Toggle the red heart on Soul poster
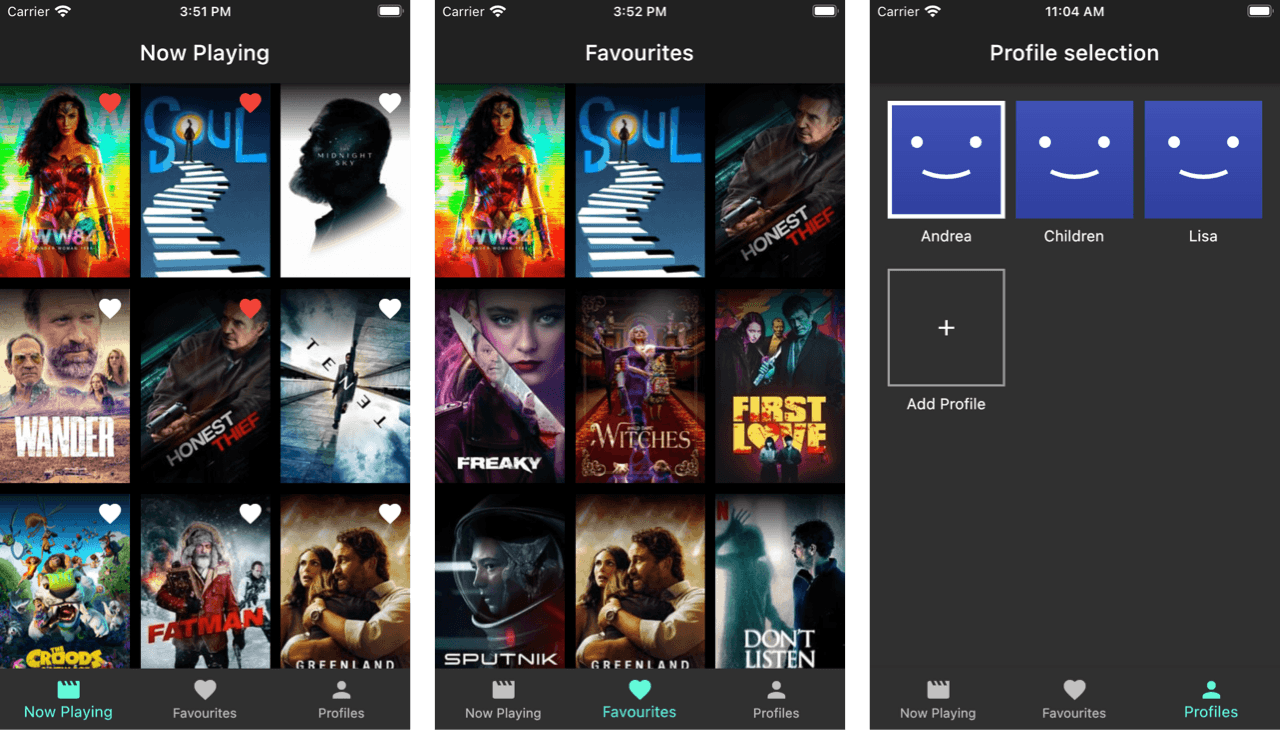The width and height of the screenshot is (1280, 730). tap(250, 102)
